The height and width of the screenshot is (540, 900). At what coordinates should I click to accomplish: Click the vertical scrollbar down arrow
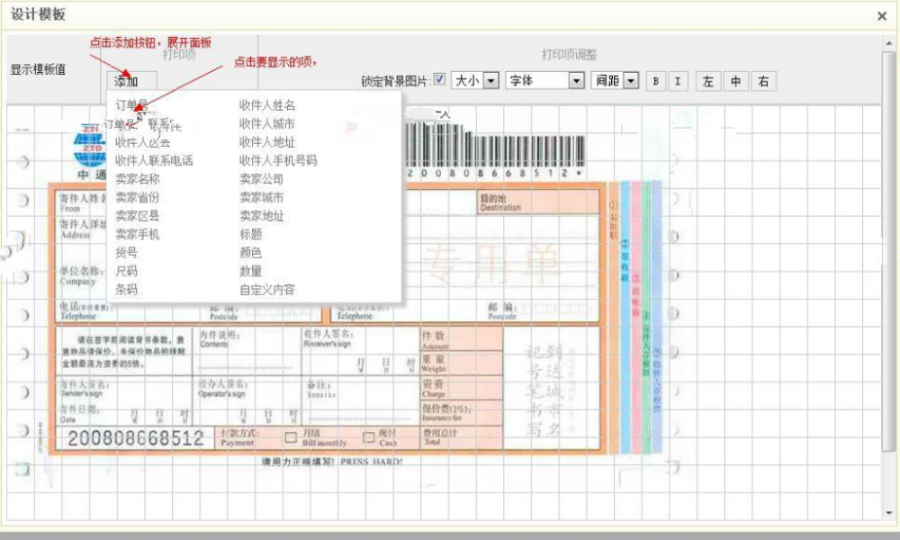[x=888, y=513]
